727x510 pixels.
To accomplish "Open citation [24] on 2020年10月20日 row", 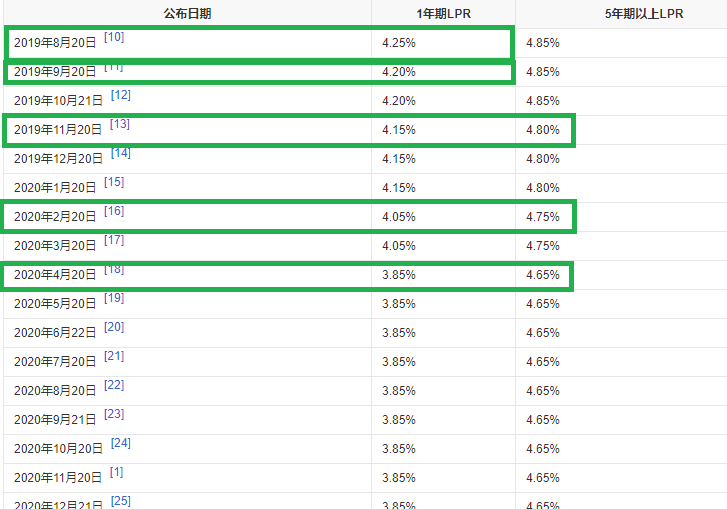I will [121, 443].
